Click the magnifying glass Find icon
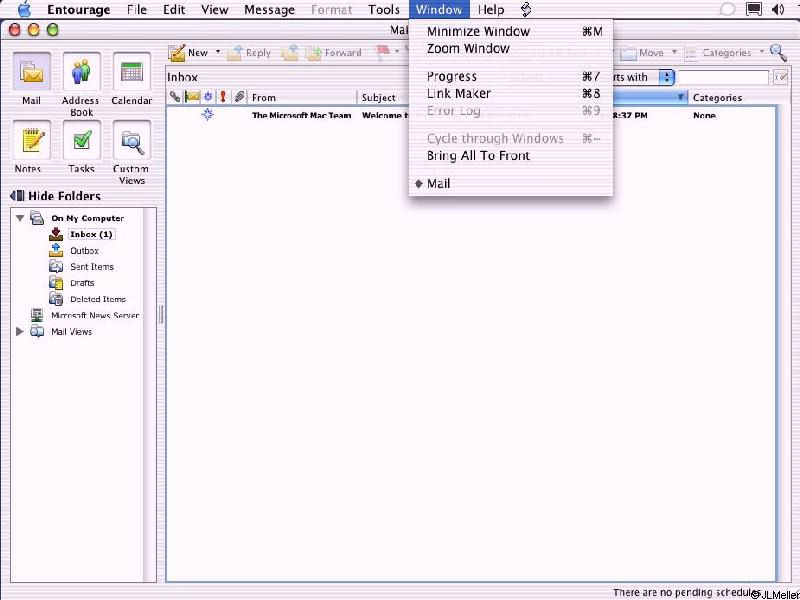 coord(778,52)
